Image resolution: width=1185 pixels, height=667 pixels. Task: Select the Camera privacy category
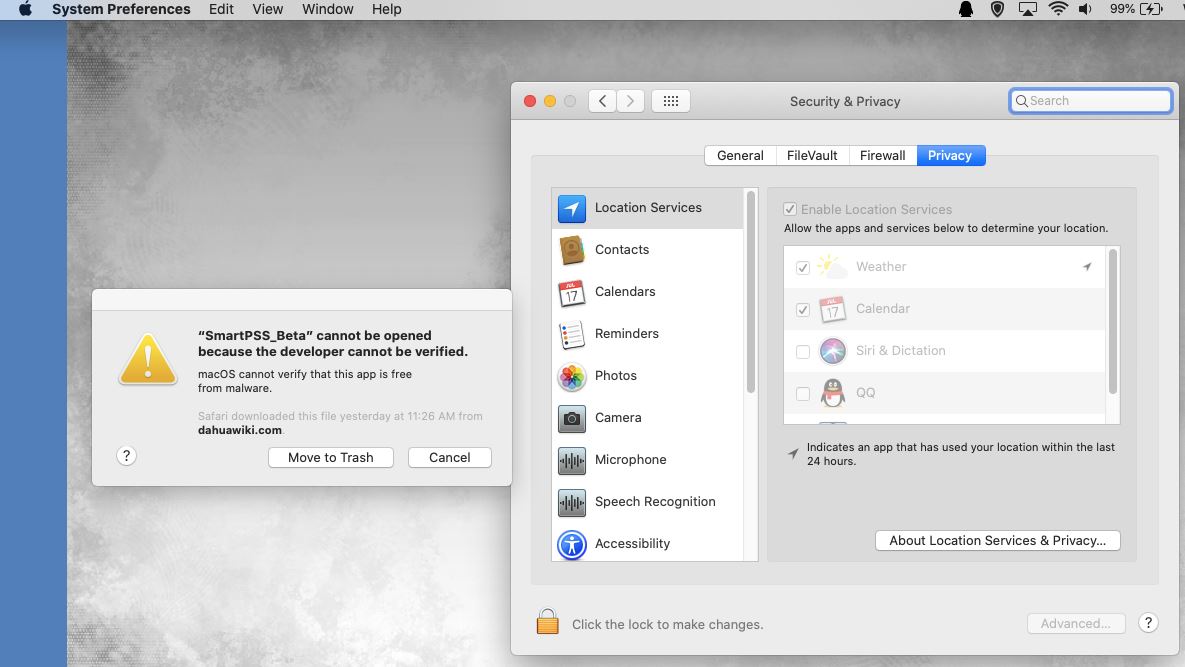point(617,418)
